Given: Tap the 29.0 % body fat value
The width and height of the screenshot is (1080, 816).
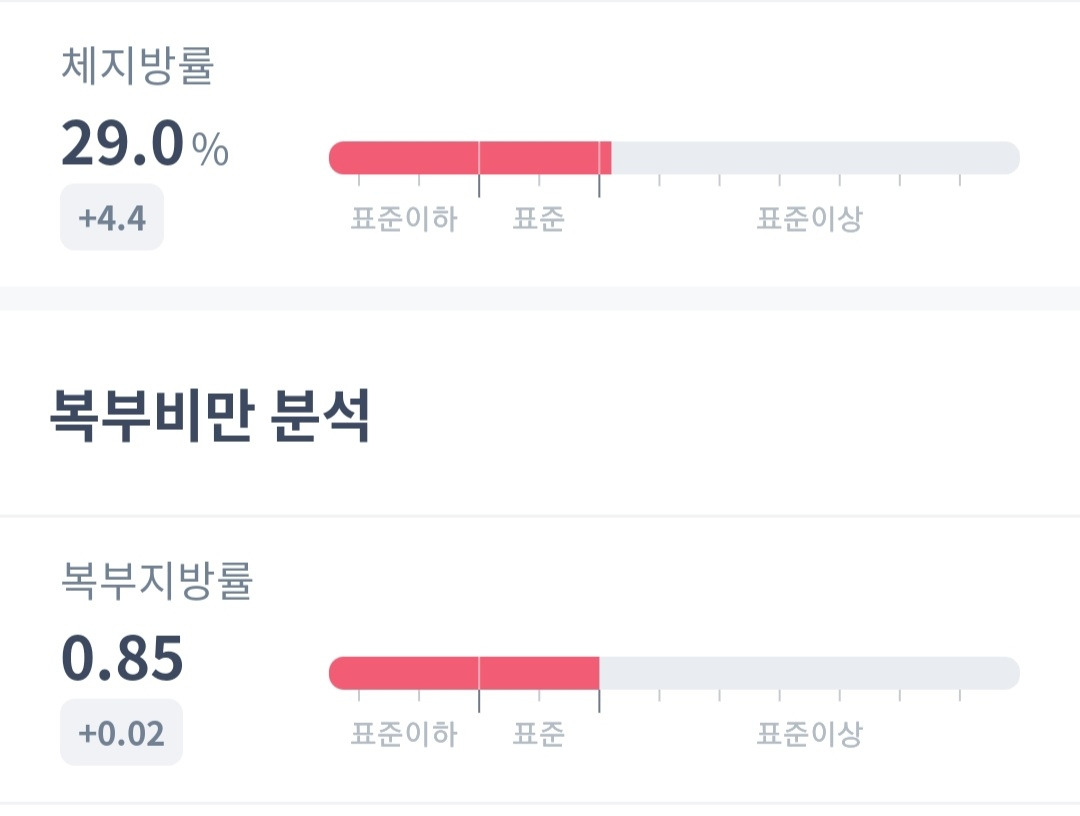Looking at the screenshot, I should (x=124, y=144).
